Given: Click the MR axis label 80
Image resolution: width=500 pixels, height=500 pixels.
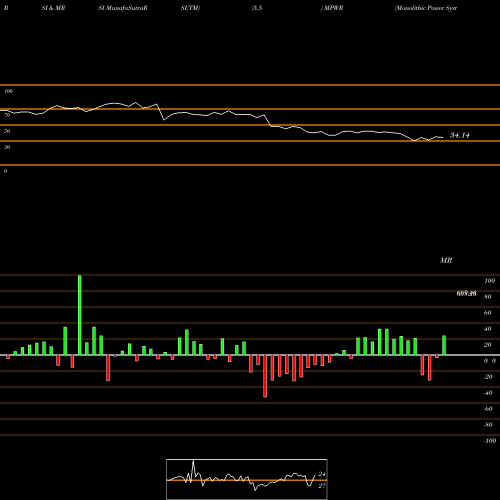Looking at the screenshot, I should (x=488, y=297).
